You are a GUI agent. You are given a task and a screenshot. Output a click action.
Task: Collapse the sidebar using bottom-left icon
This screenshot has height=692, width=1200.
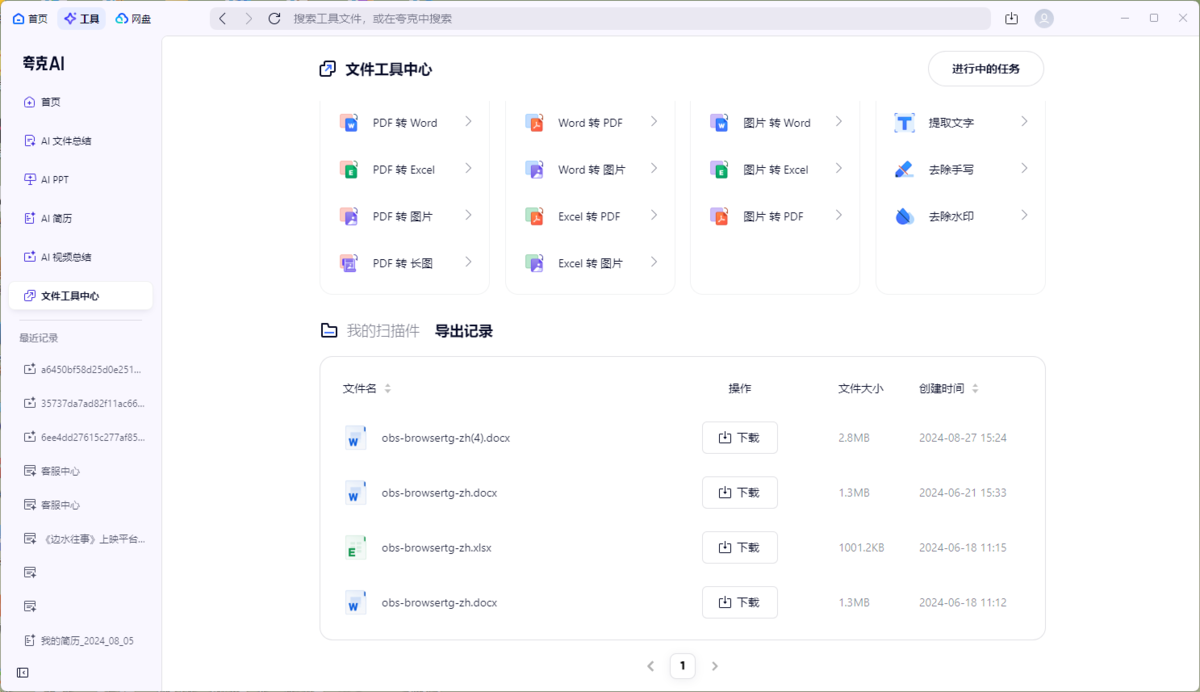(x=23, y=673)
